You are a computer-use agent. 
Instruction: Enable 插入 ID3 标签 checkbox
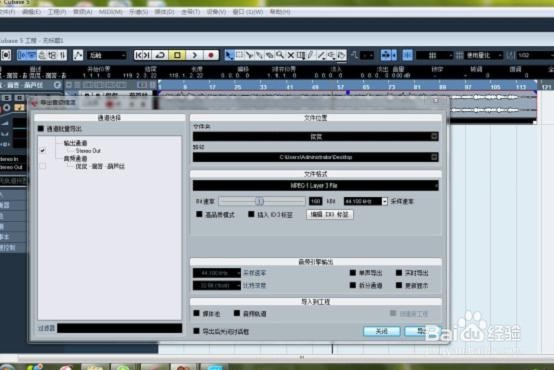(x=251, y=214)
